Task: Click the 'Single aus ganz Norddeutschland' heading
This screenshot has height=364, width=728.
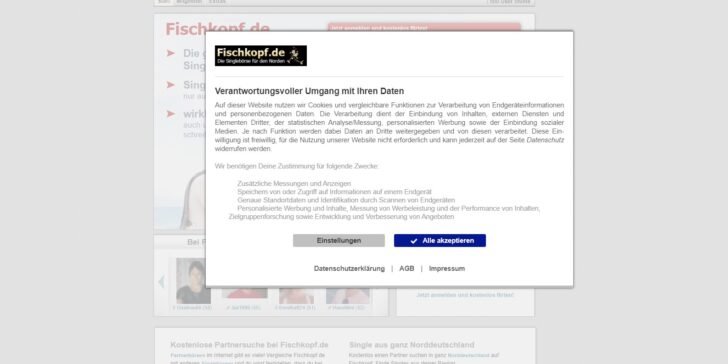Action: click(x=412, y=345)
